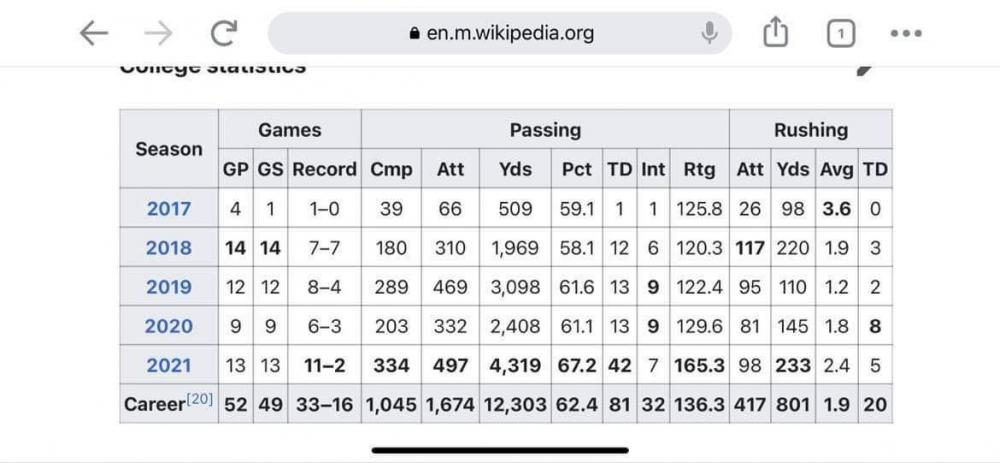
Task: Tap the career passing yards 12,303 cell
Action: point(516,404)
